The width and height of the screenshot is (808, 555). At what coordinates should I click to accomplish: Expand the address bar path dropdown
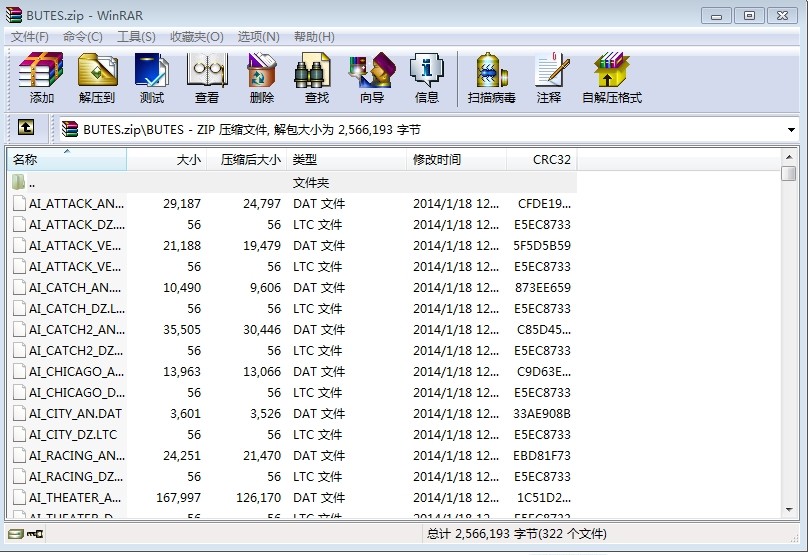pos(791,129)
